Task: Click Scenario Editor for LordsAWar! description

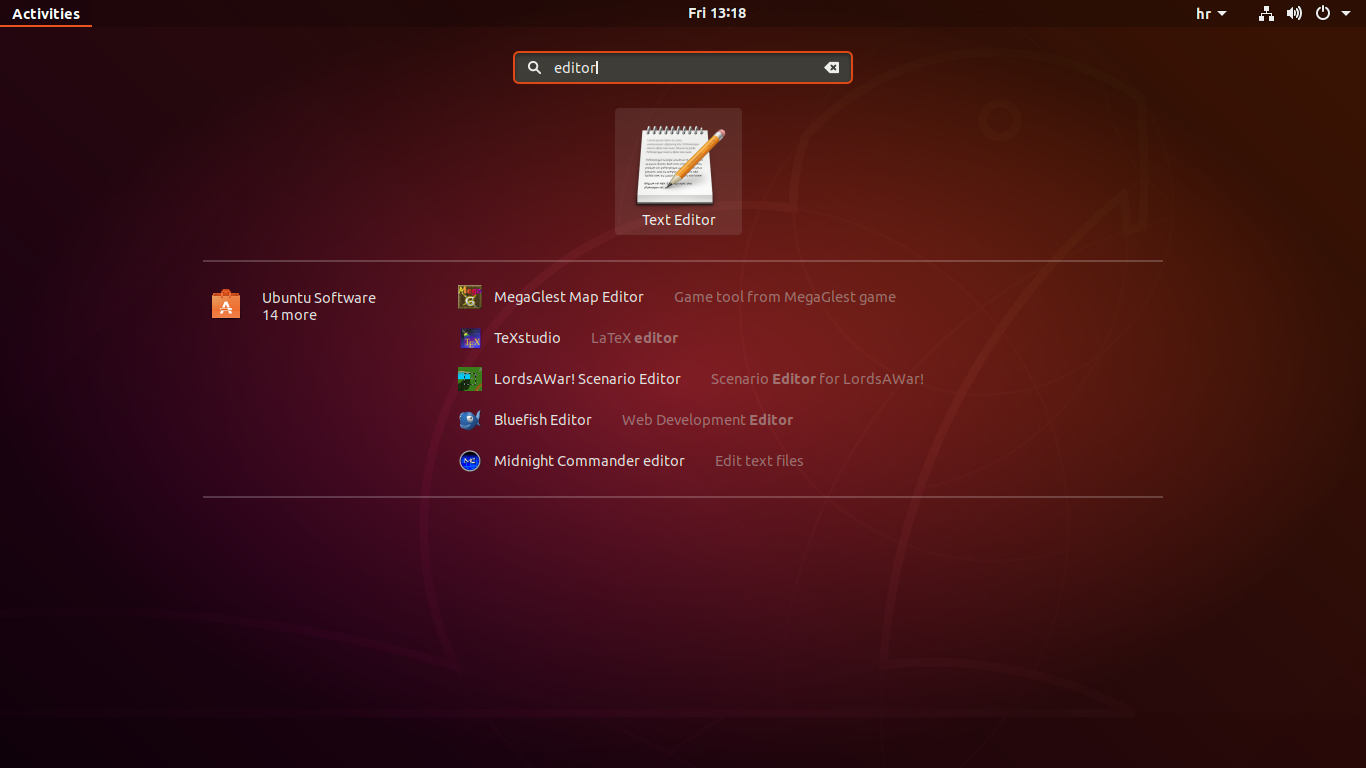Action: pos(817,379)
